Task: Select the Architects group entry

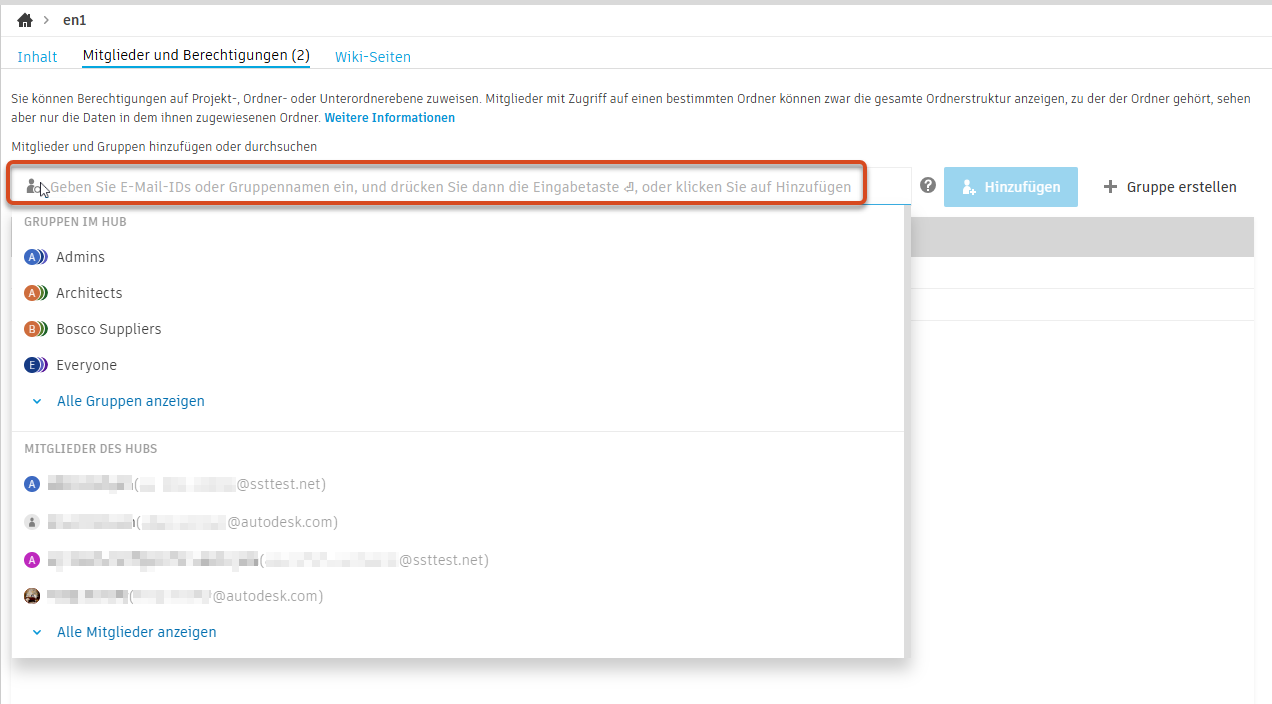Action: pos(457,293)
